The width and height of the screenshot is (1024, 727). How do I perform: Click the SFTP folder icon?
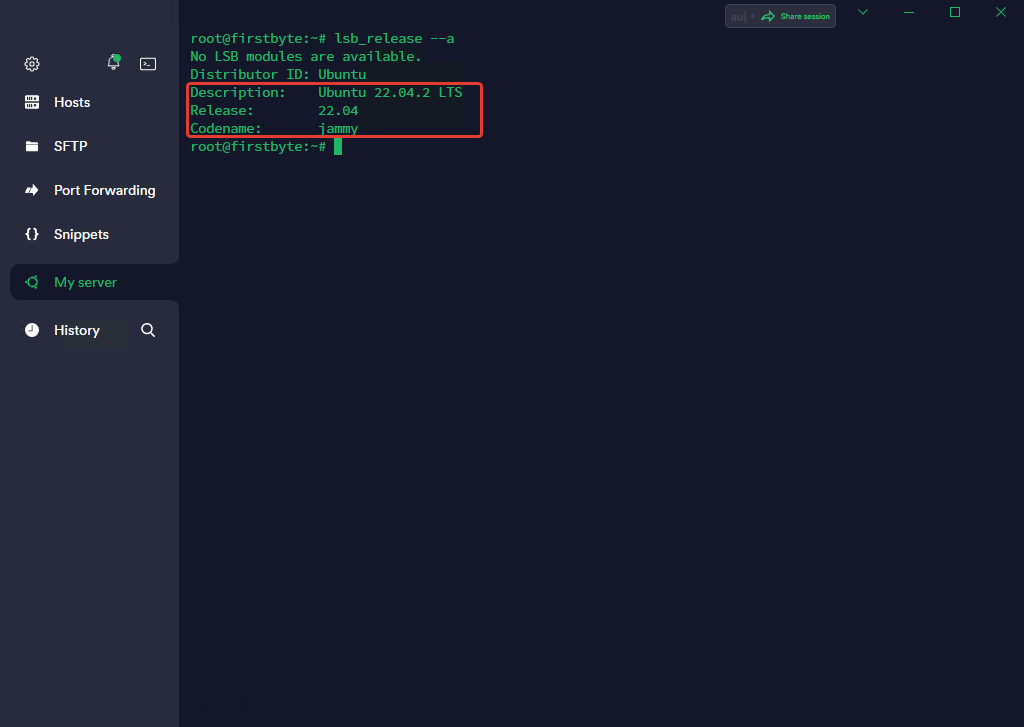pos(32,146)
